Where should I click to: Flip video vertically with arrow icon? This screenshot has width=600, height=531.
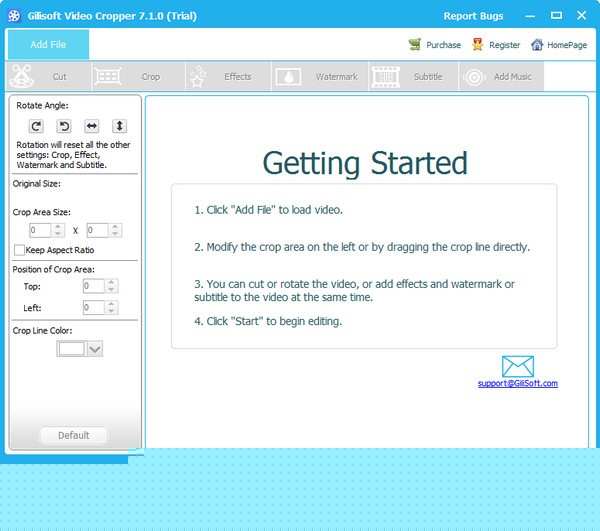coord(119,126)
